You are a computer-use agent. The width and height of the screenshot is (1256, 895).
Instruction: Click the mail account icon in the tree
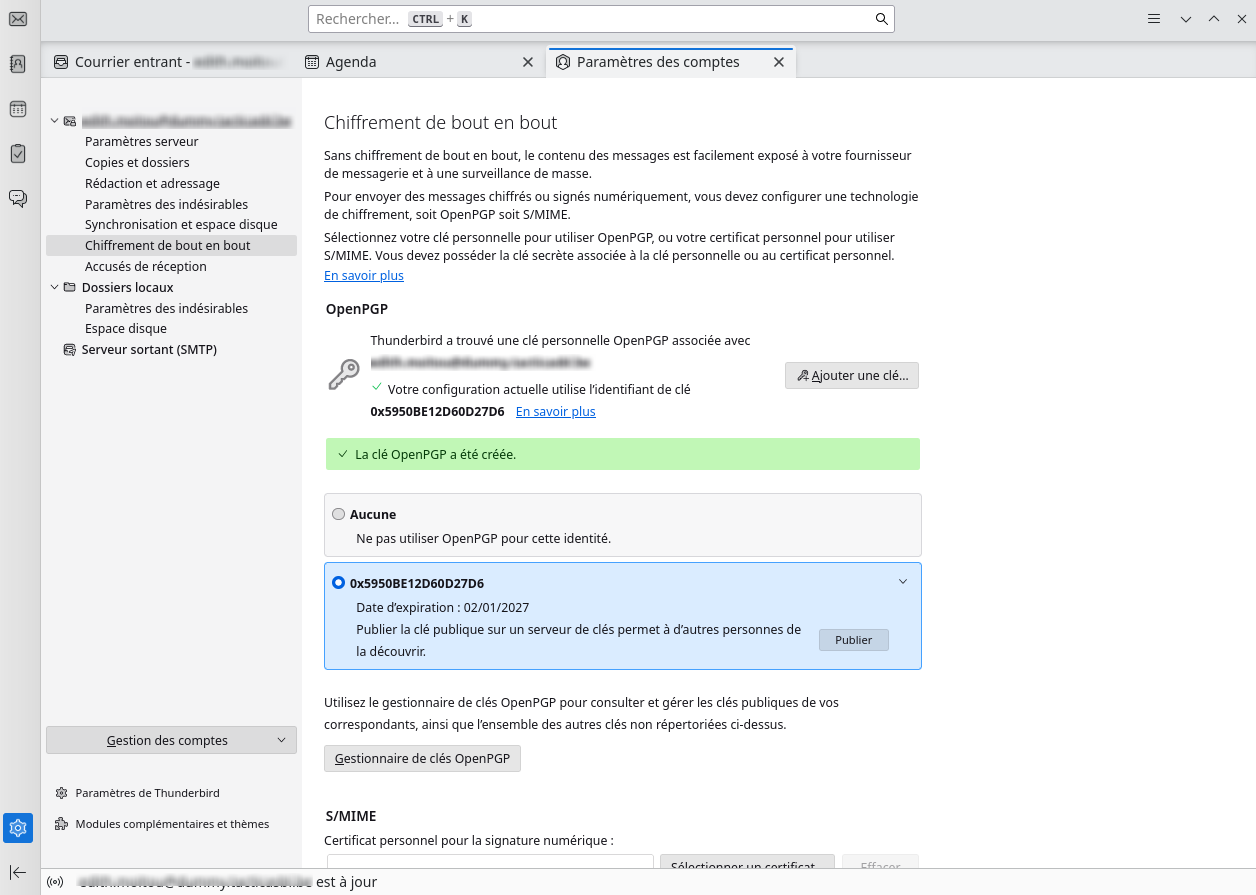pyautogui.click(x=69, y=121)
